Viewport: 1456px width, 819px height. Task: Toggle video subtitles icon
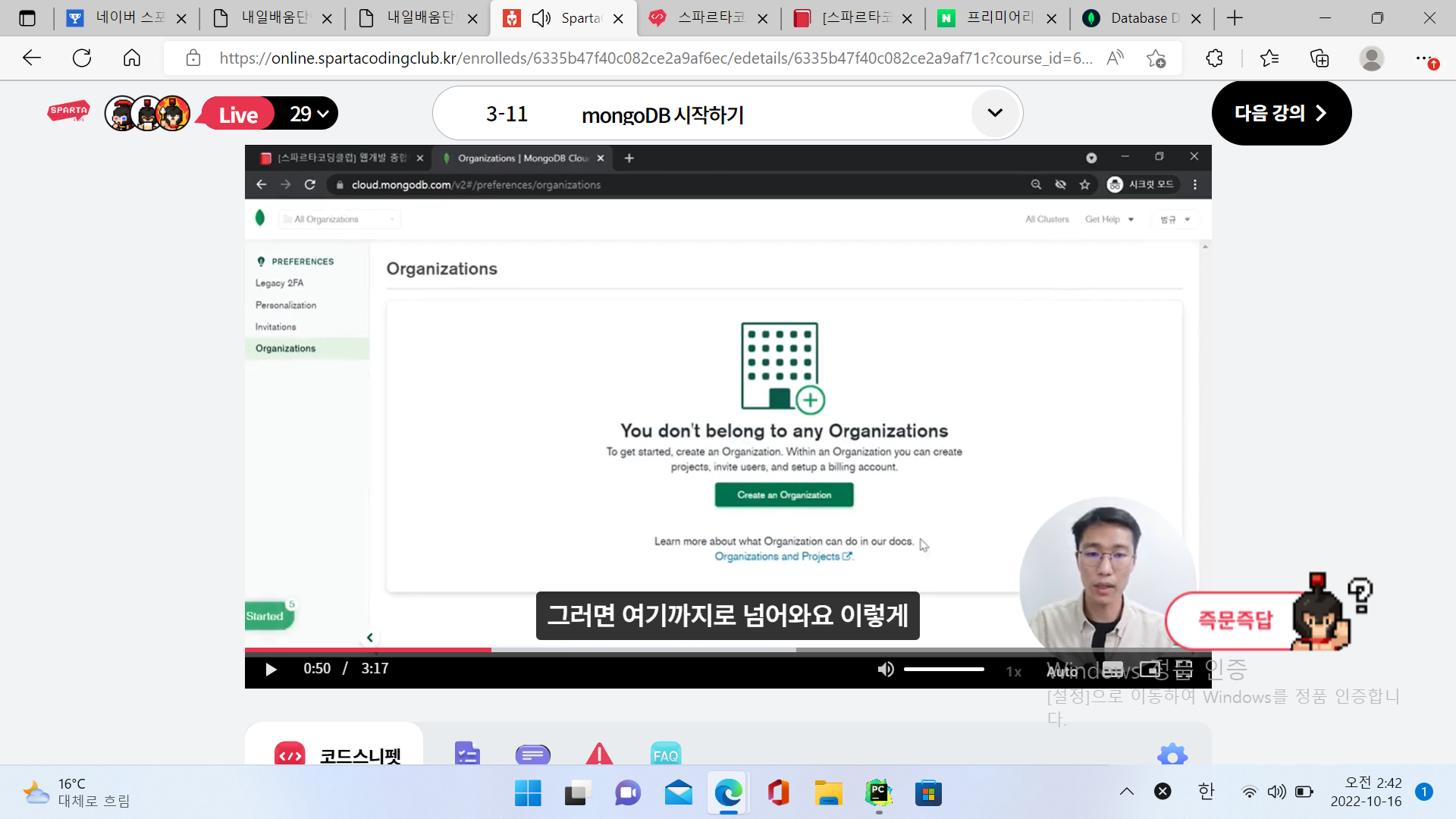1112,670
